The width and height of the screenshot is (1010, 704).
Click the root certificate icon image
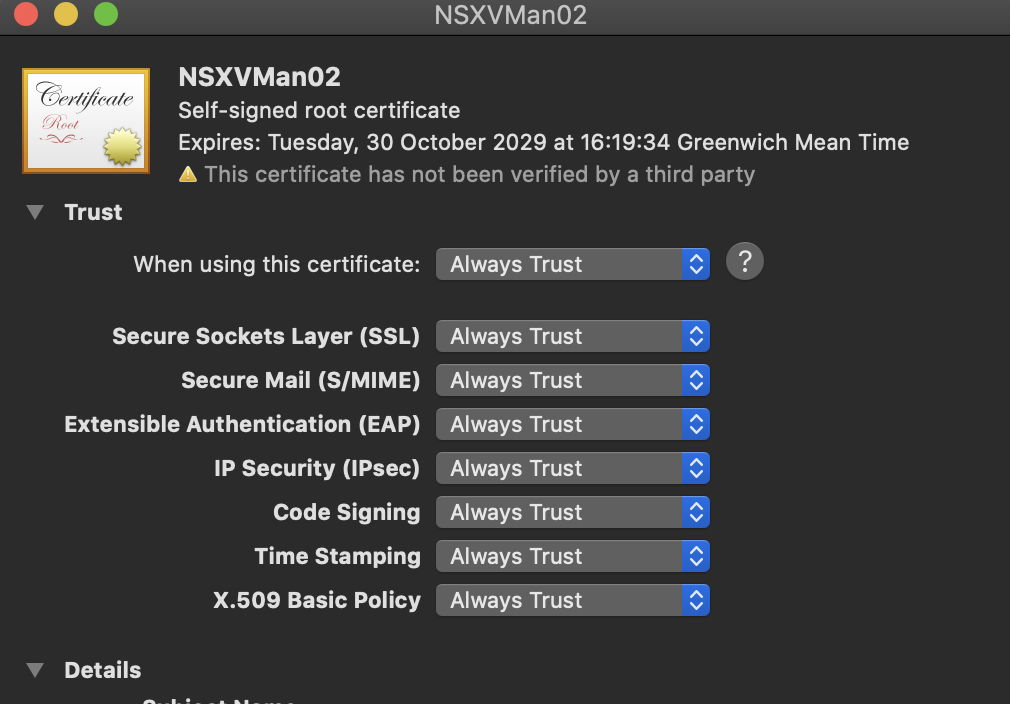pyautogui.click(x=86, y=121)
